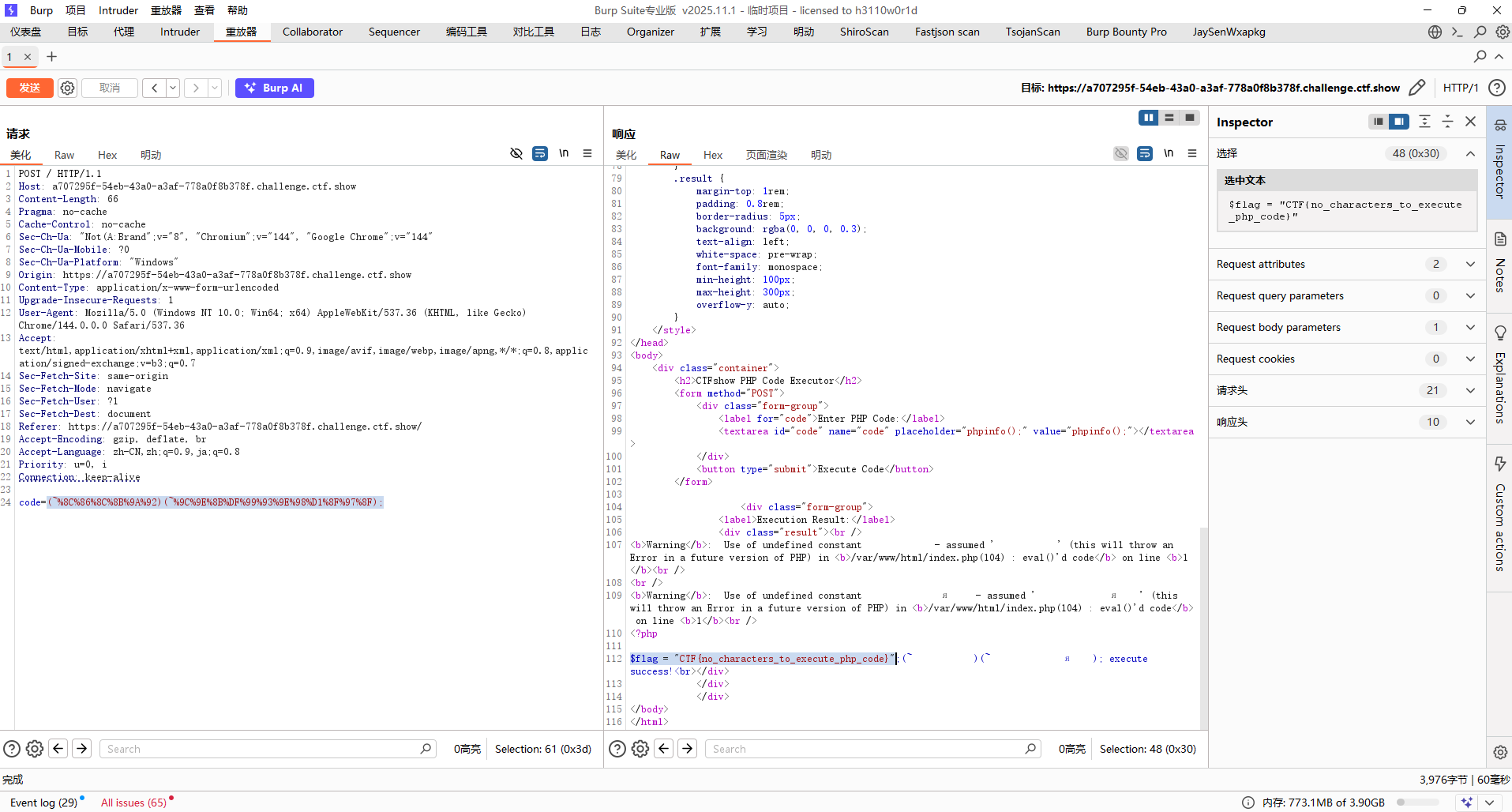Image resolution: width=1512 pixels, height=812 pixels.
Task: Collapse 选择 selection section chevron
Action: 1470,153
